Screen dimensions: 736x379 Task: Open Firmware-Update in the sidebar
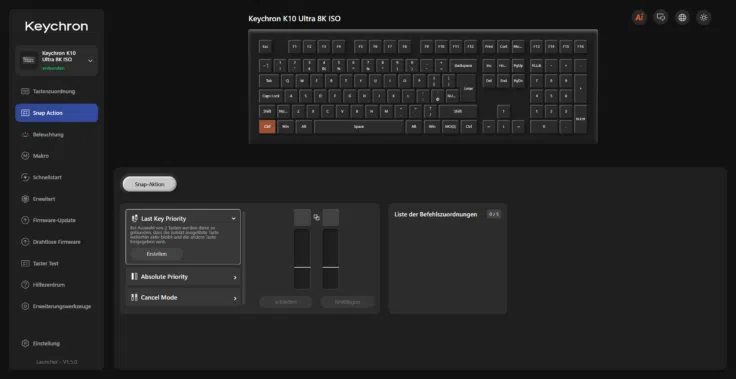56,220
